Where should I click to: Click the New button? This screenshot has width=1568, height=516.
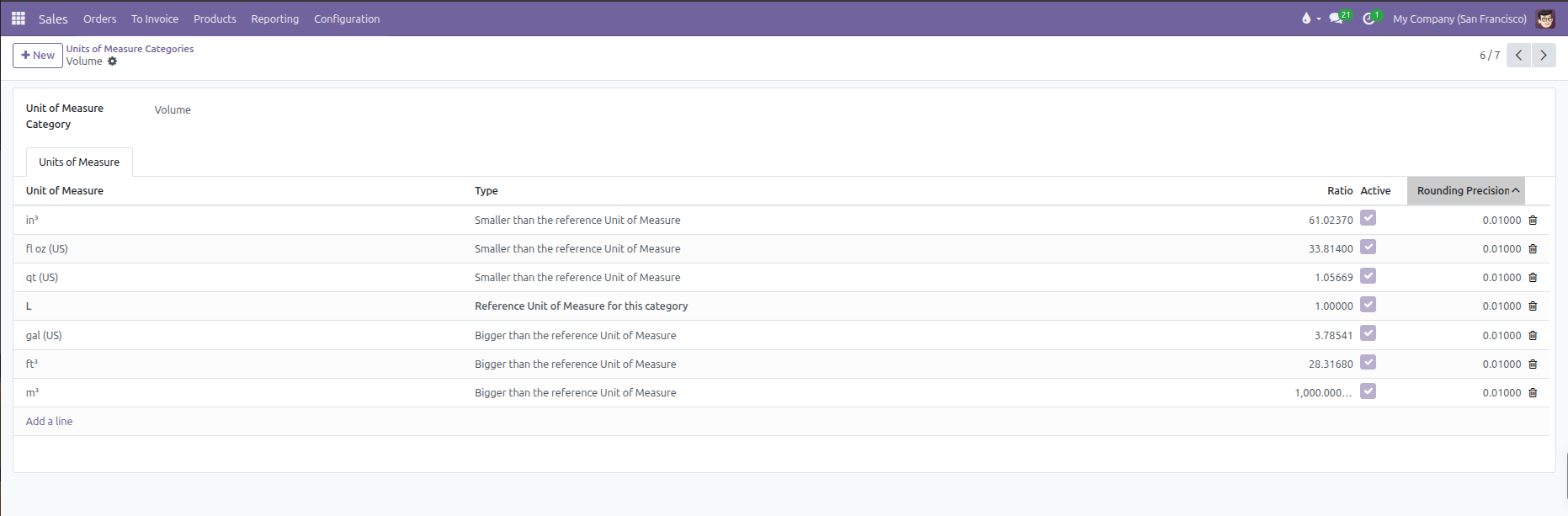(38, 56)
